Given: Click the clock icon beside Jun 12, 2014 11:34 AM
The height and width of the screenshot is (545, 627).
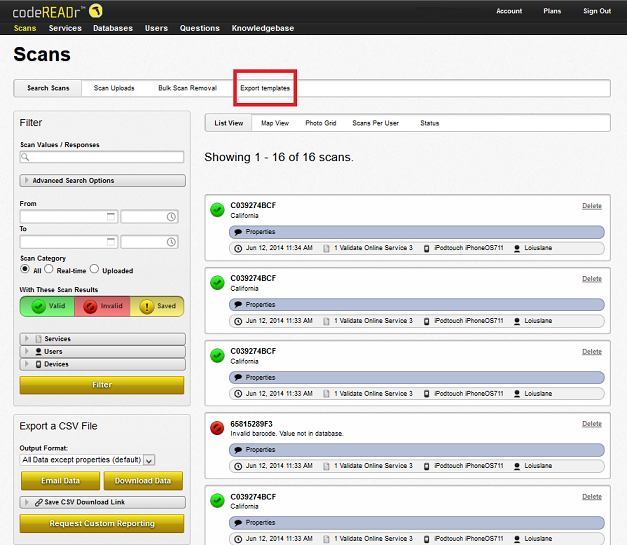Looking at the screenshot, I should [238, 248].
